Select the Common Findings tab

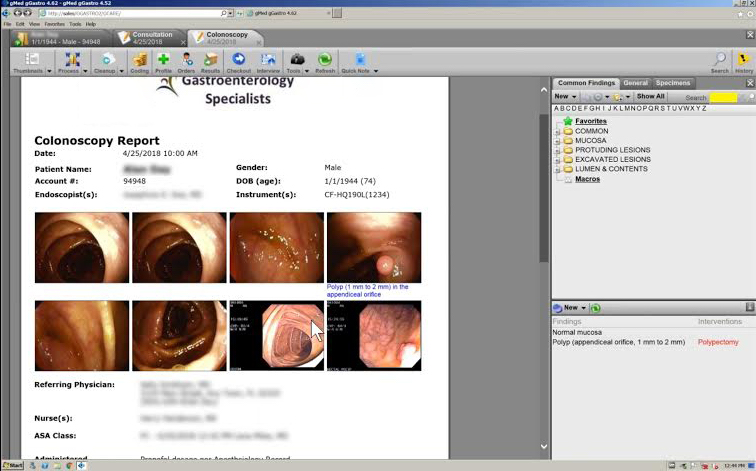(x=586, y=83)
